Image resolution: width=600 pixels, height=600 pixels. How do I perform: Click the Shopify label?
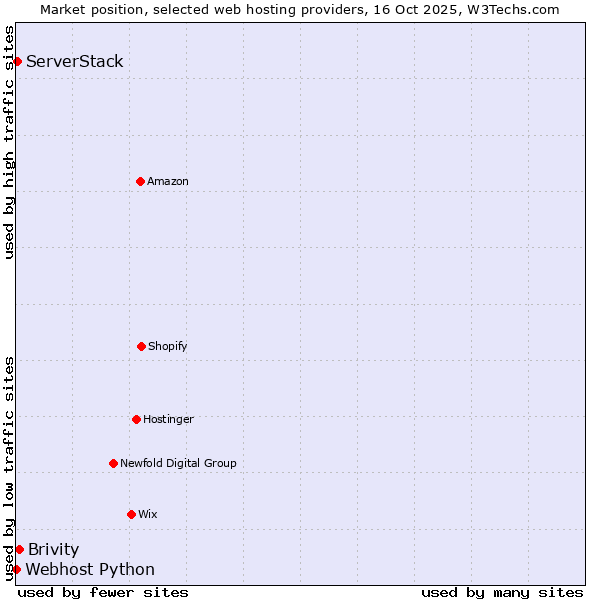click(x=168, y=346)
